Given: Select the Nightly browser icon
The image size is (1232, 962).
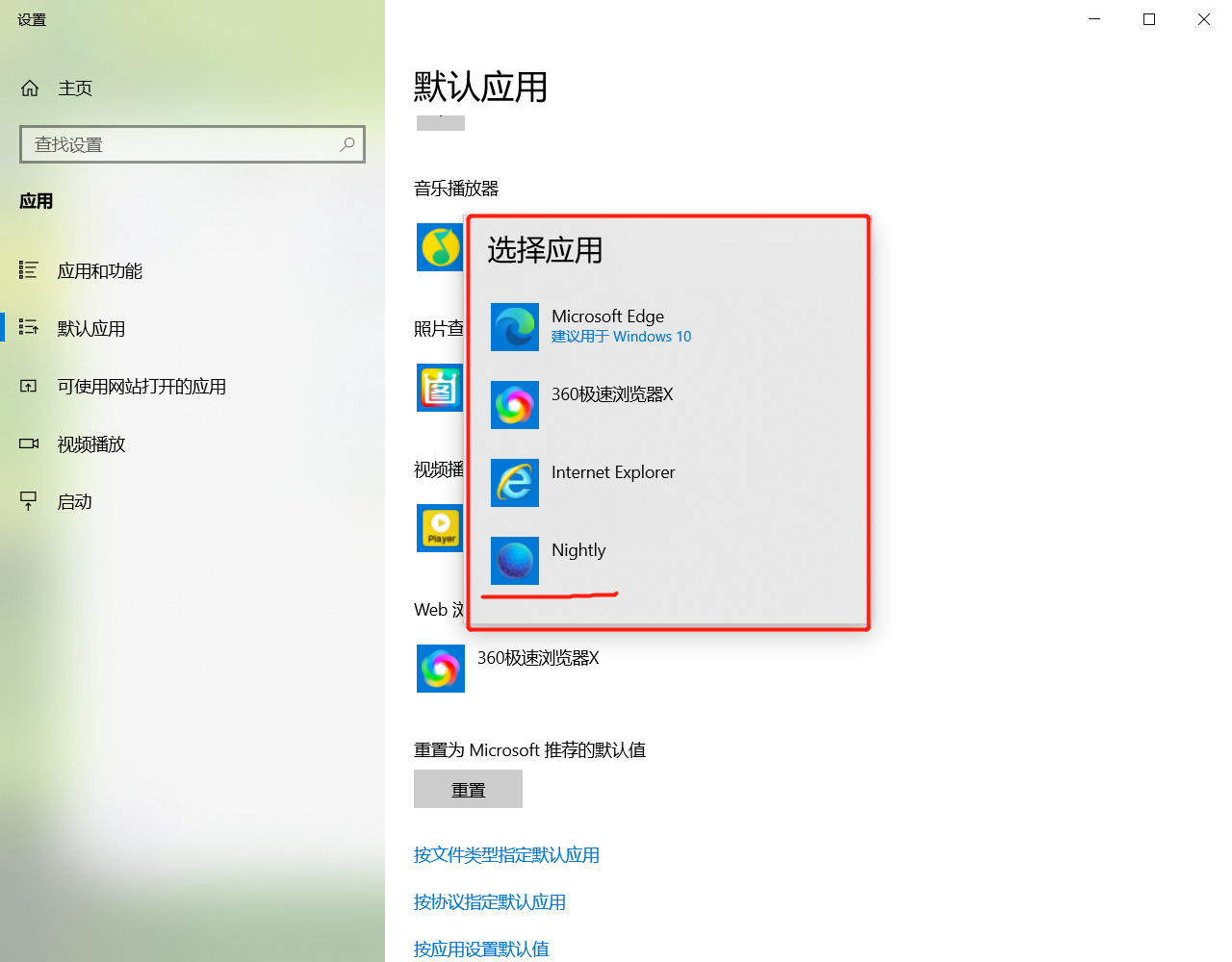Looking at the screenshot, I should [x=515, y=561].
